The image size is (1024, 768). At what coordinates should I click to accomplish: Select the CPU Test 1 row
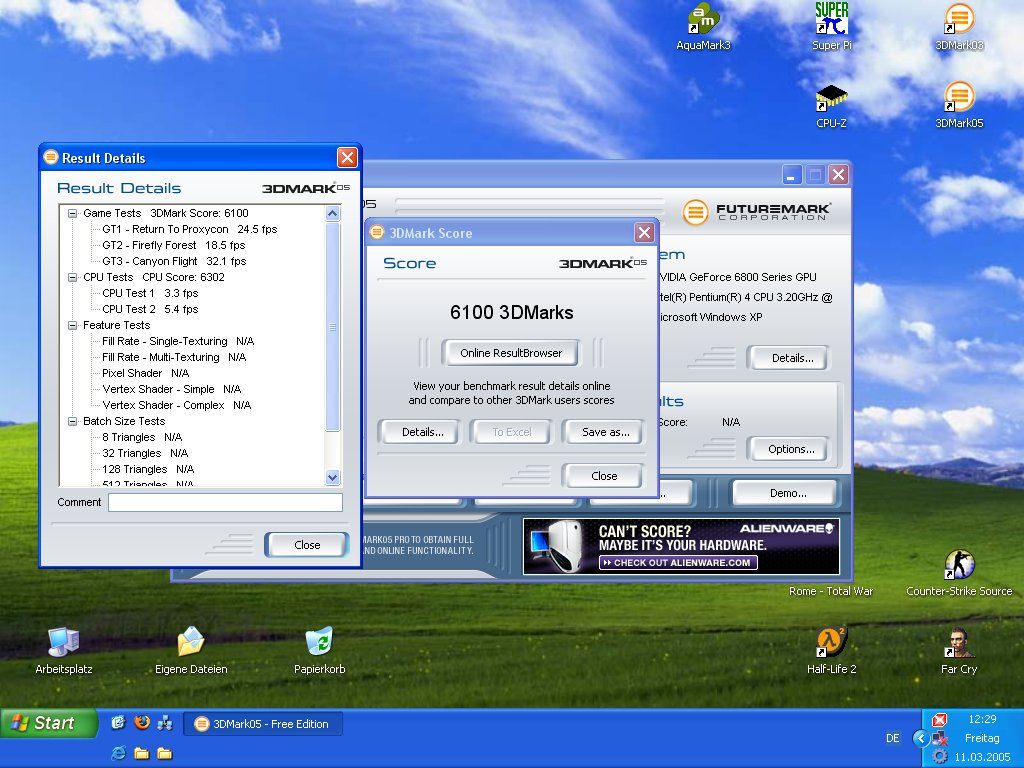150,293
